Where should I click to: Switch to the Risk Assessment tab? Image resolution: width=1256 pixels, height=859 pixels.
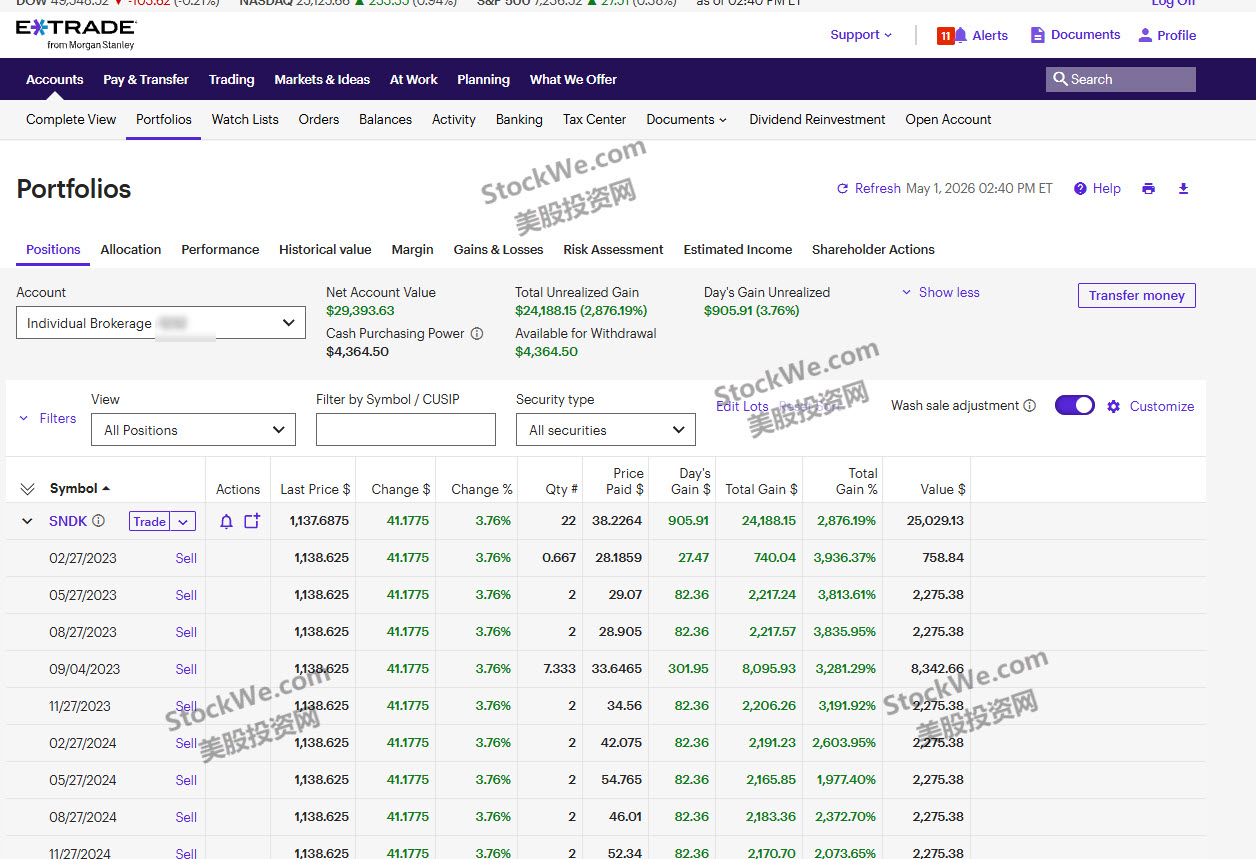tap(613, 250)
